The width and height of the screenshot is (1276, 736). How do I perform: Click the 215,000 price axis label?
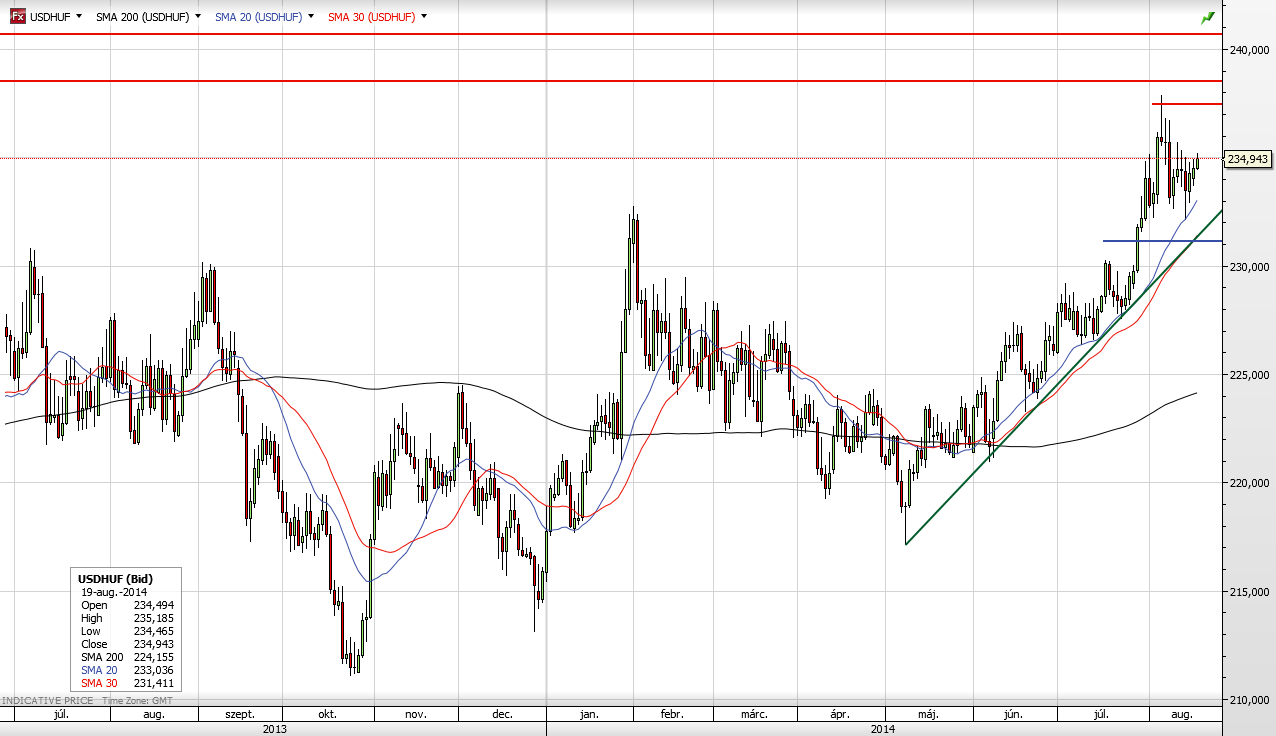1249,591
